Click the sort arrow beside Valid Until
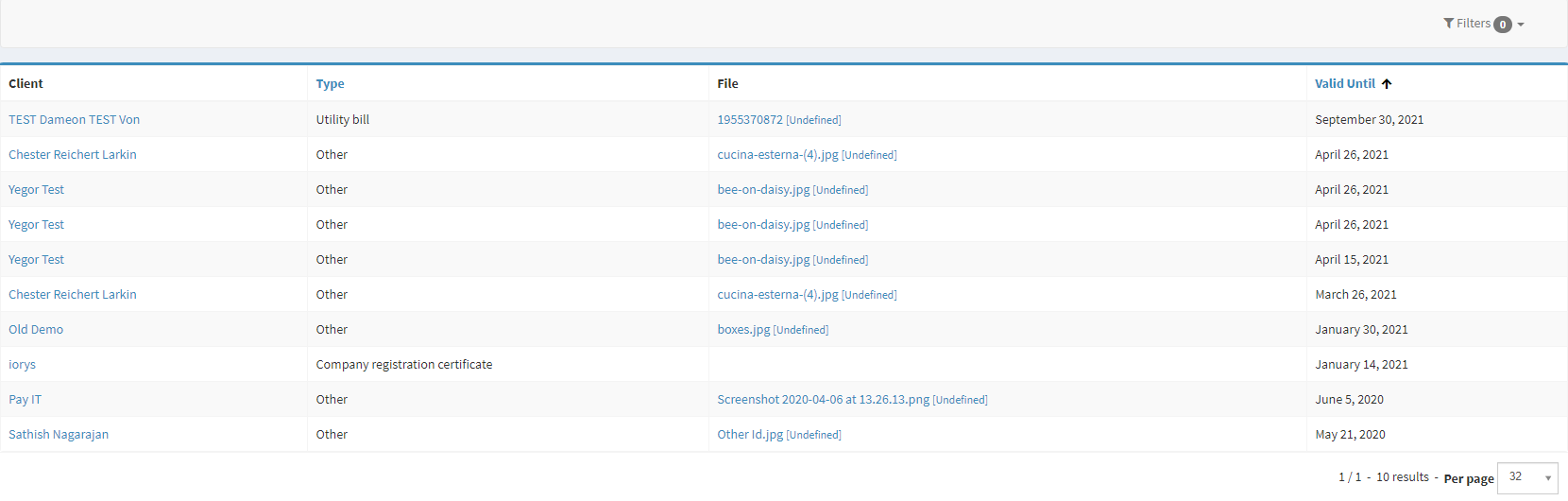Viewport: 1568px width, 501px height. tap(1387, 84)
